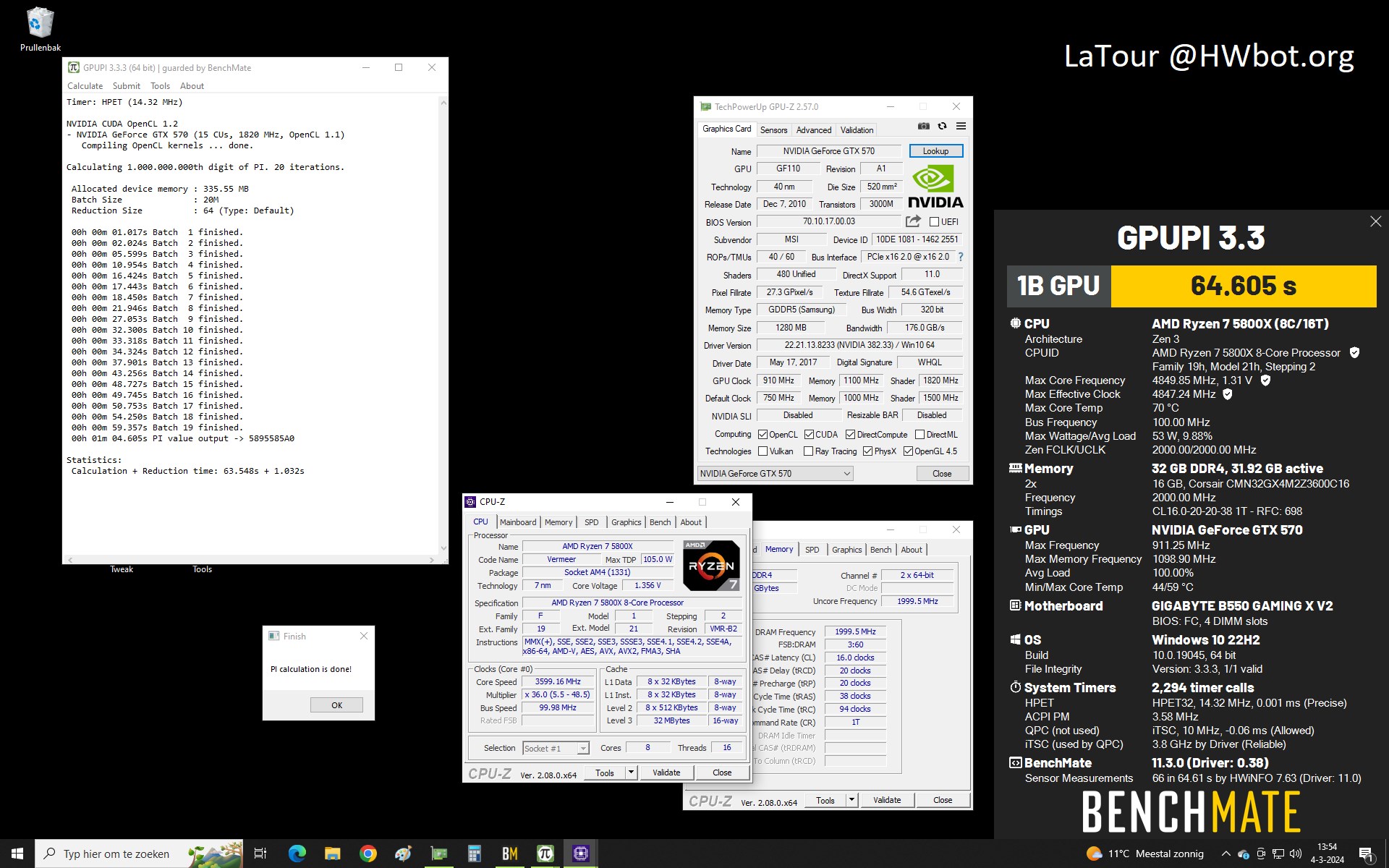
Task: Switch to CPU-Z taskbar icon
Action: coord(580,854)
